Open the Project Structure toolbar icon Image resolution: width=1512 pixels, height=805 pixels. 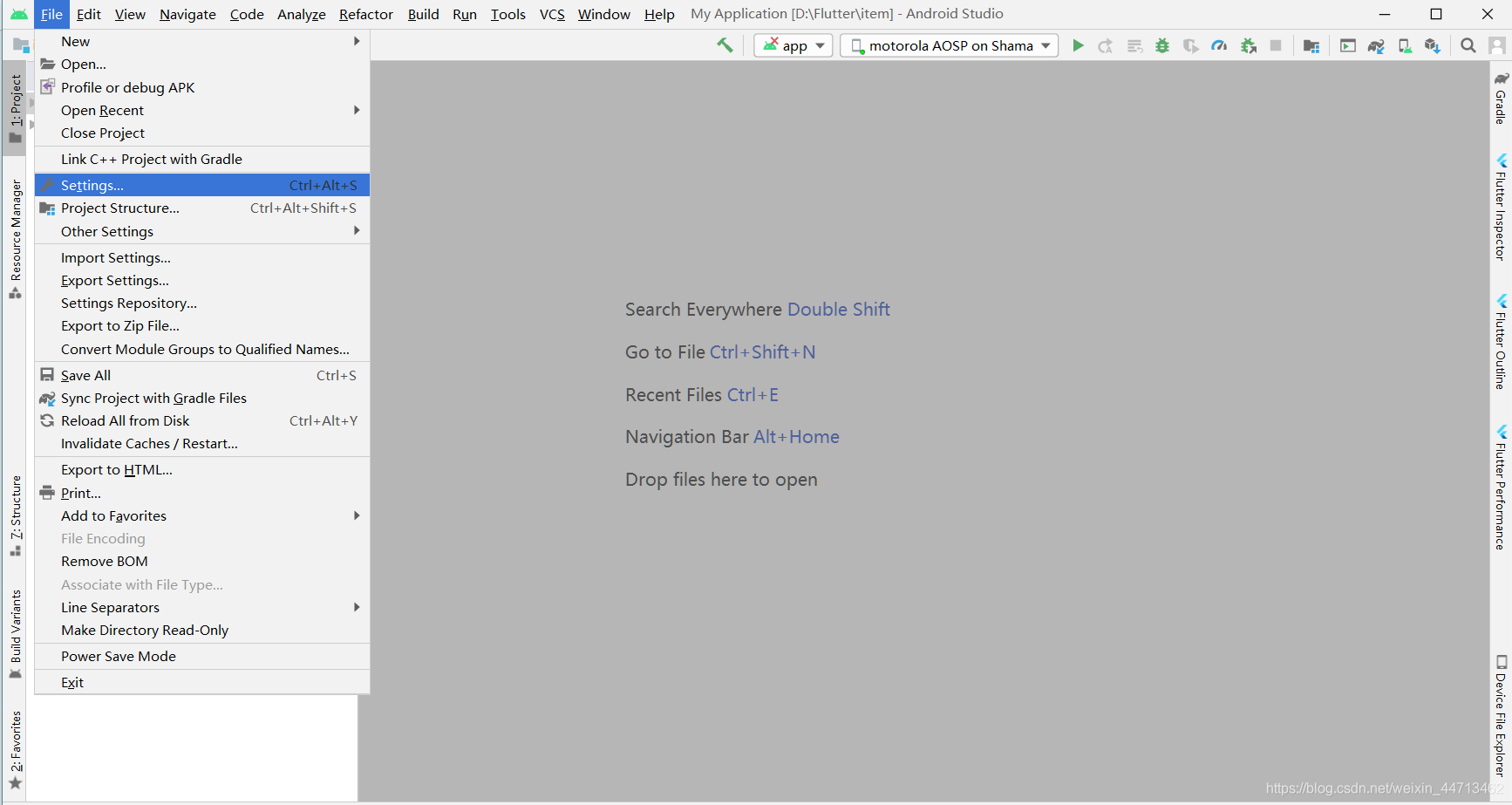1311,45
